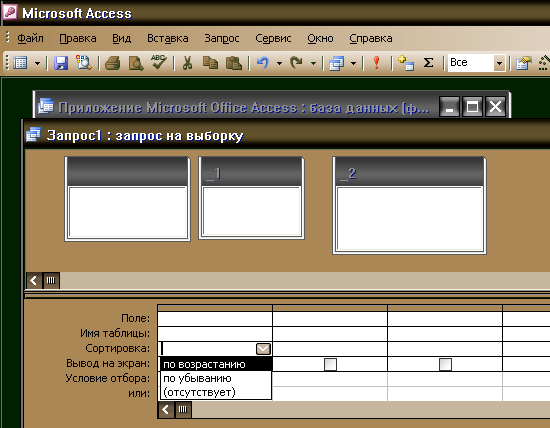Click the Show Table icon
The image size is (550, 428).
click(x=406, y=63)
